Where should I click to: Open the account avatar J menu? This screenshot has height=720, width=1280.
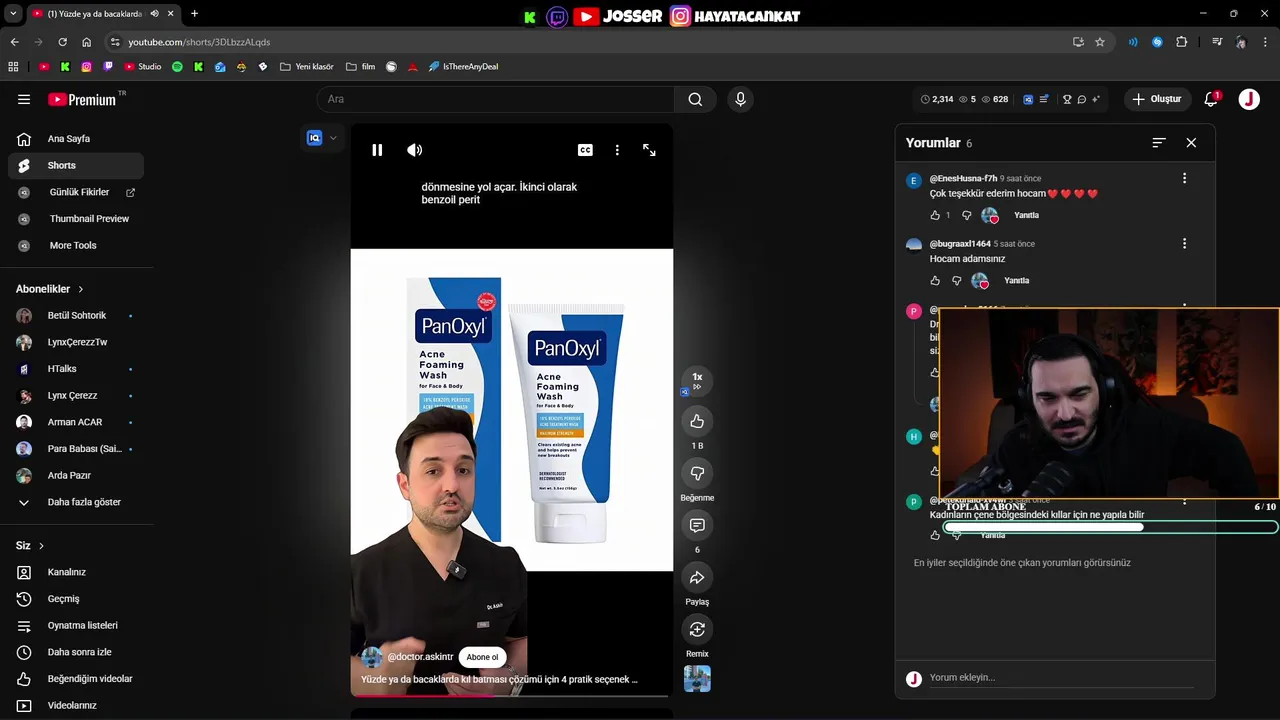1249,99
